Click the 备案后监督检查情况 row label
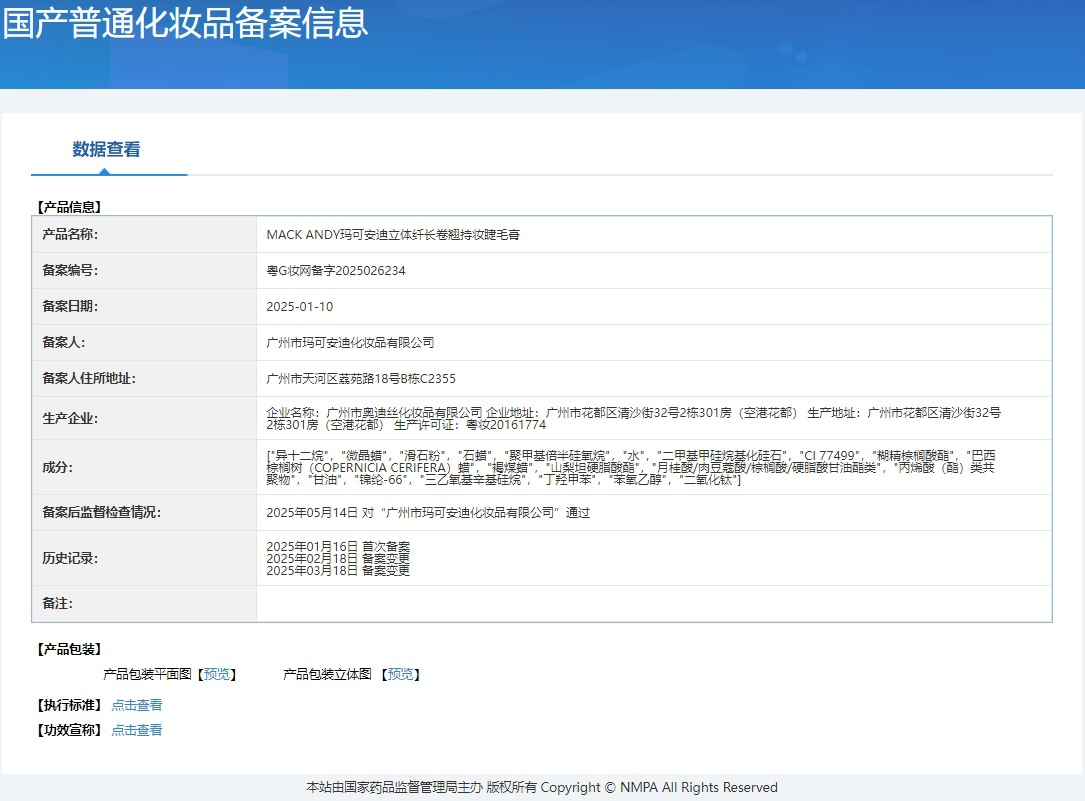This screenshot has width=1085, height=801. pyautogui.click(x=101, y=513)
